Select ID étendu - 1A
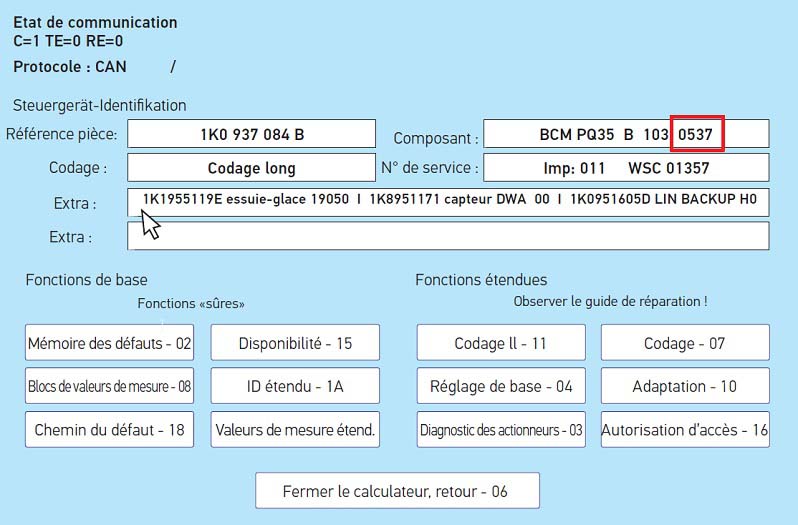This screenshot has height=525, width=798. pos(295,386)
